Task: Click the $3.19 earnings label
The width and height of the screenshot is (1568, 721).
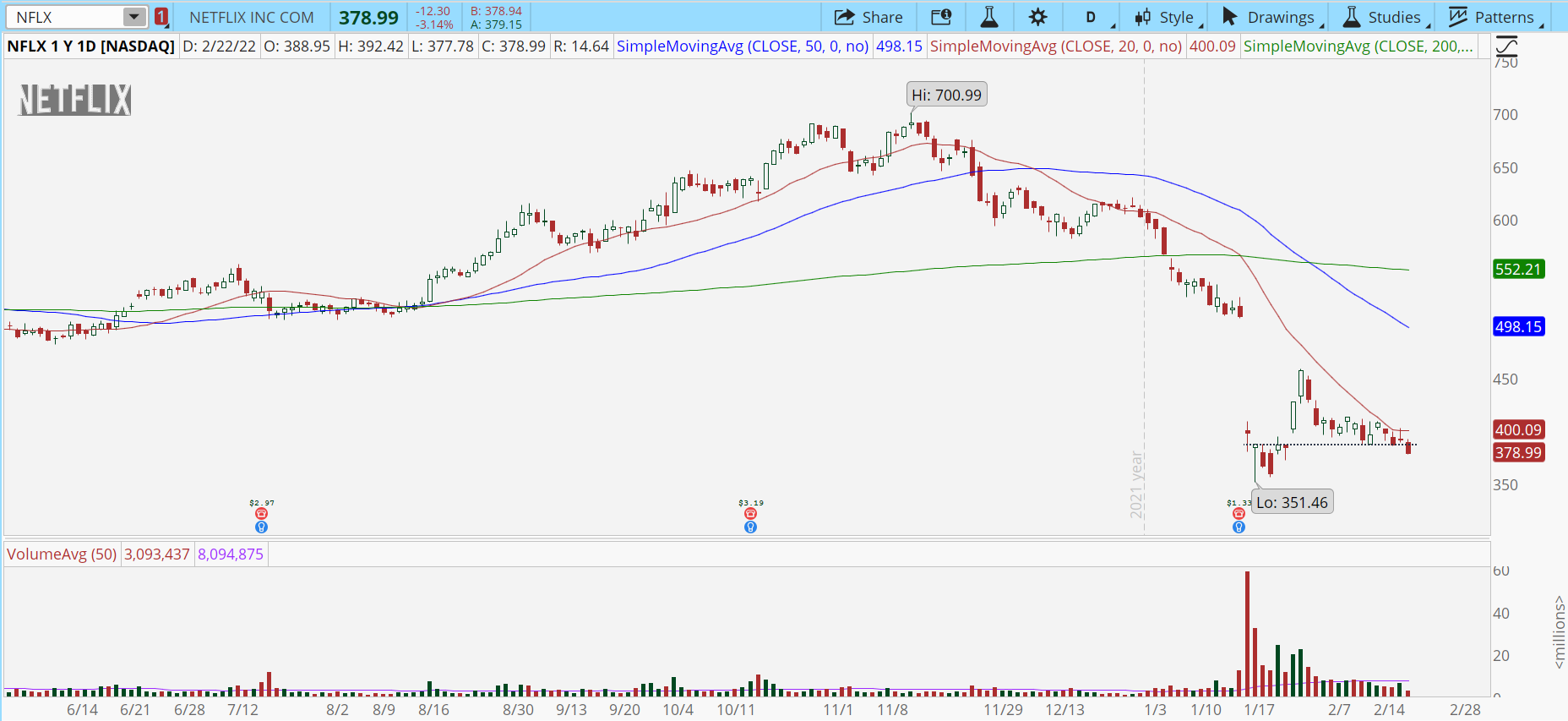Action: click(x=751, y=503)
